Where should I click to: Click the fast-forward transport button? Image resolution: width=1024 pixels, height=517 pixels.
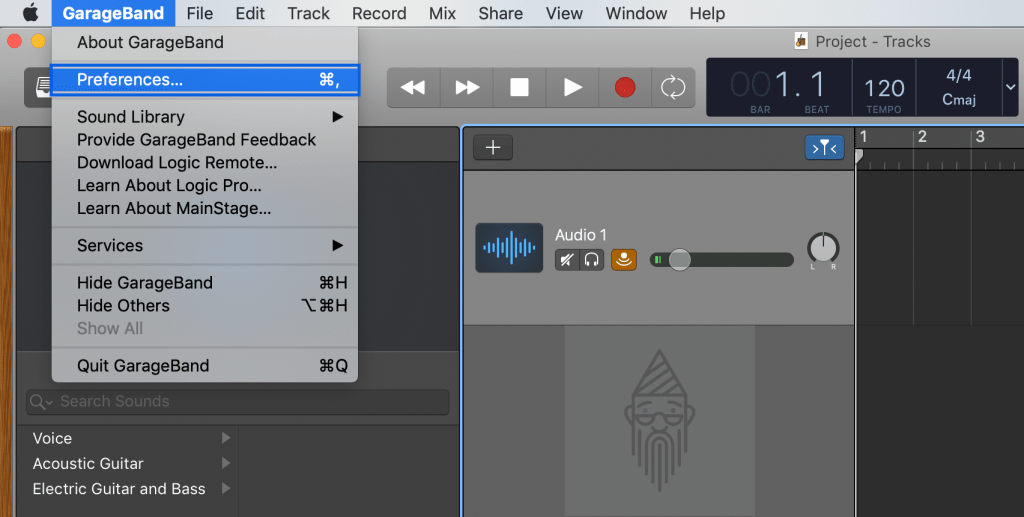467,87
